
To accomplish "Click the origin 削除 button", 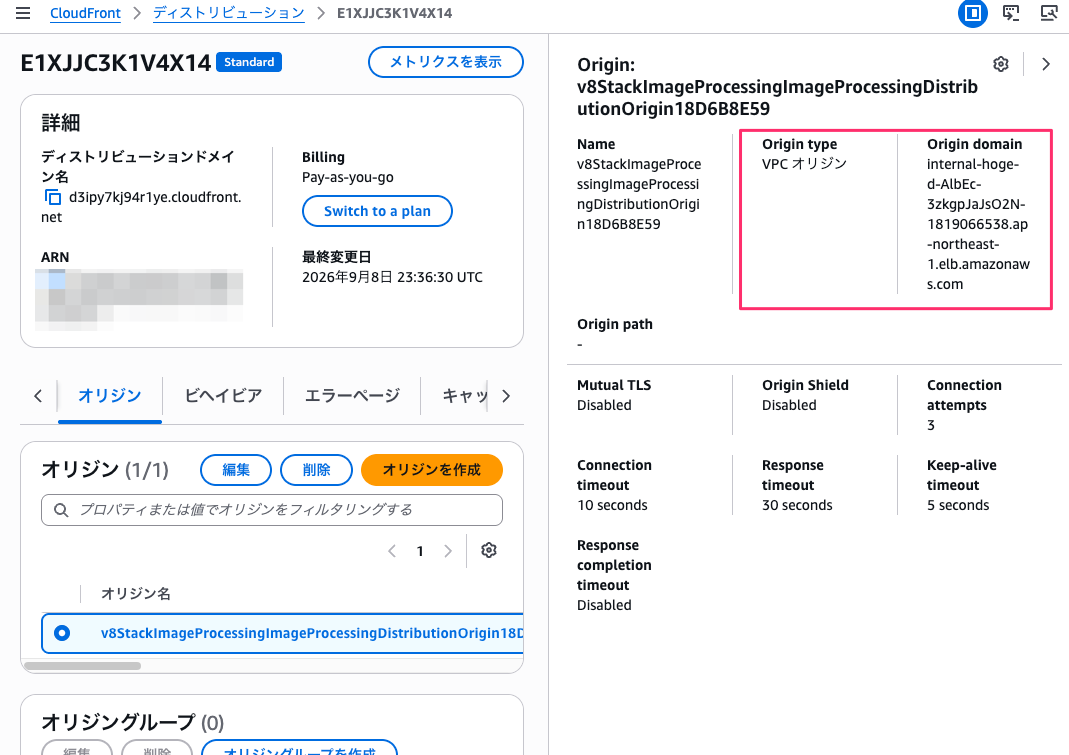I will coord(316,470).
